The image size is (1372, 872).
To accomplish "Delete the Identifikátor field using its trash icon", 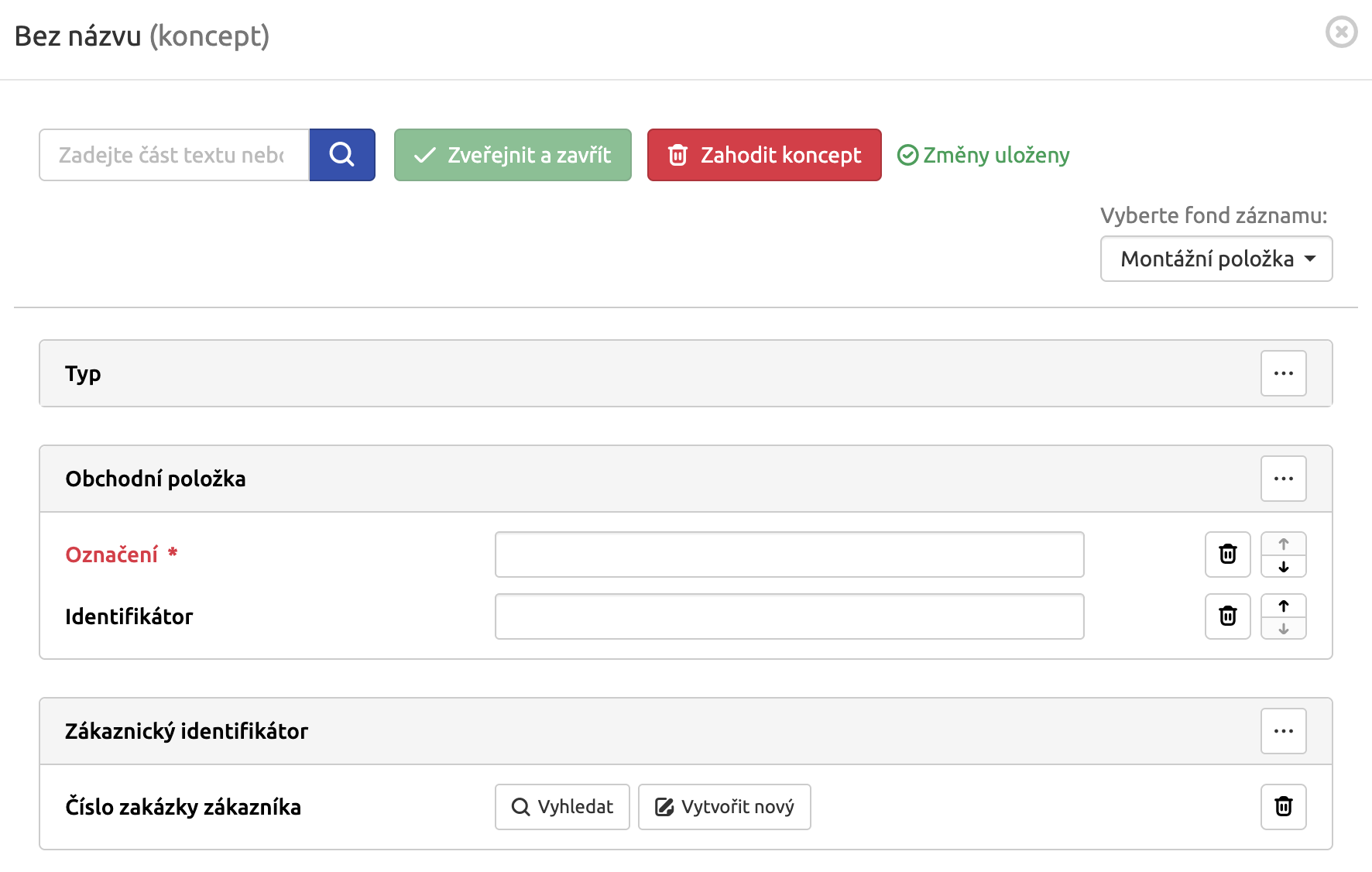I will pyautogui.click(x=1227, y=616).
